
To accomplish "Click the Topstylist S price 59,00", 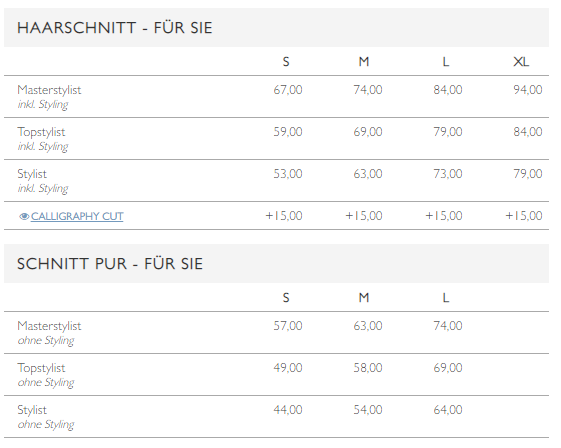I will coord(288,132).
